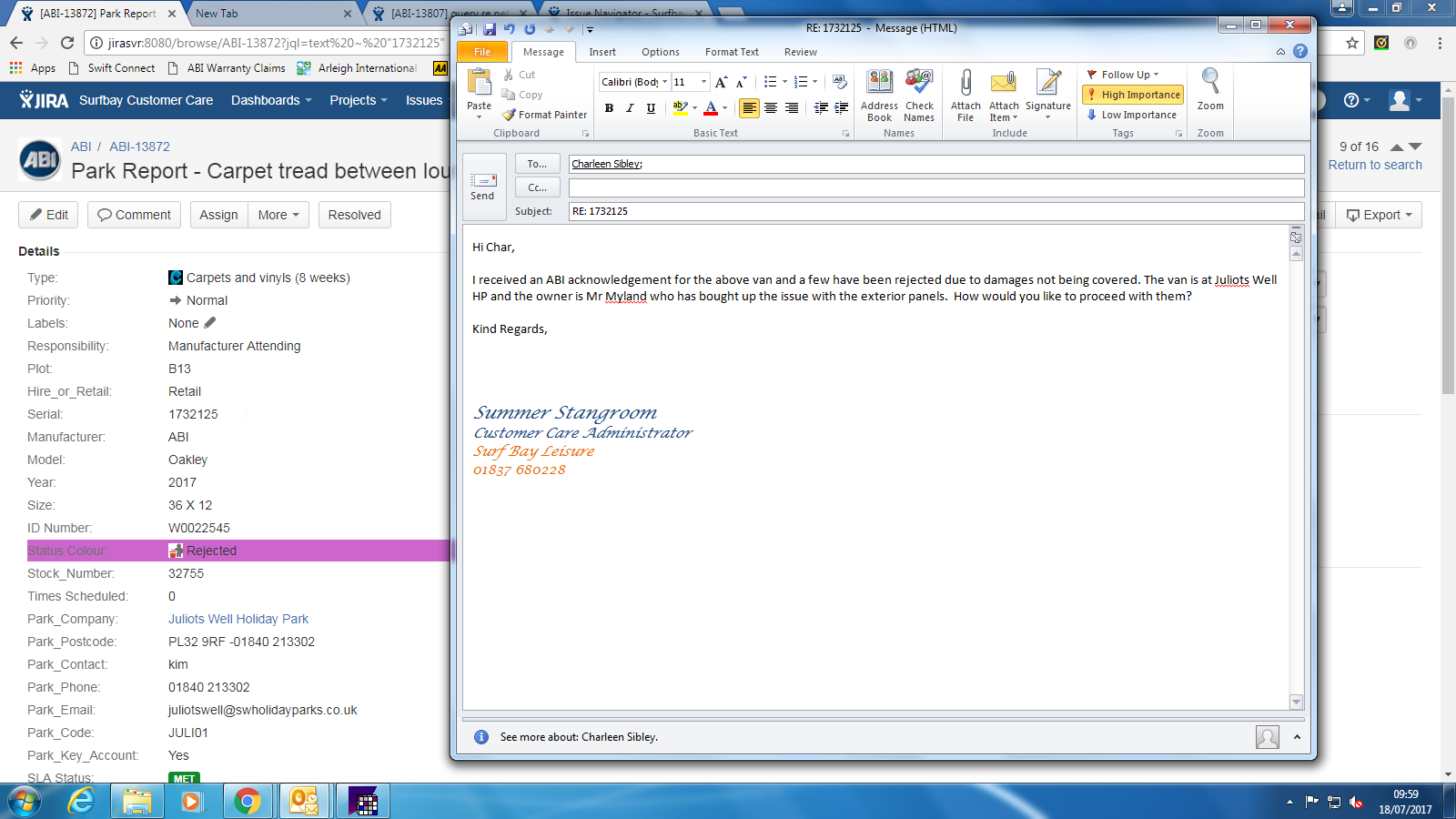Toggle italic text formatting
1456x819 pixels.
click(x=630, y=108)
